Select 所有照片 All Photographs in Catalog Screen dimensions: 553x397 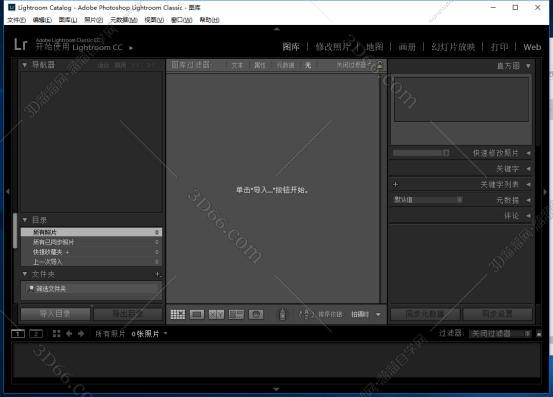click(91, 232)
